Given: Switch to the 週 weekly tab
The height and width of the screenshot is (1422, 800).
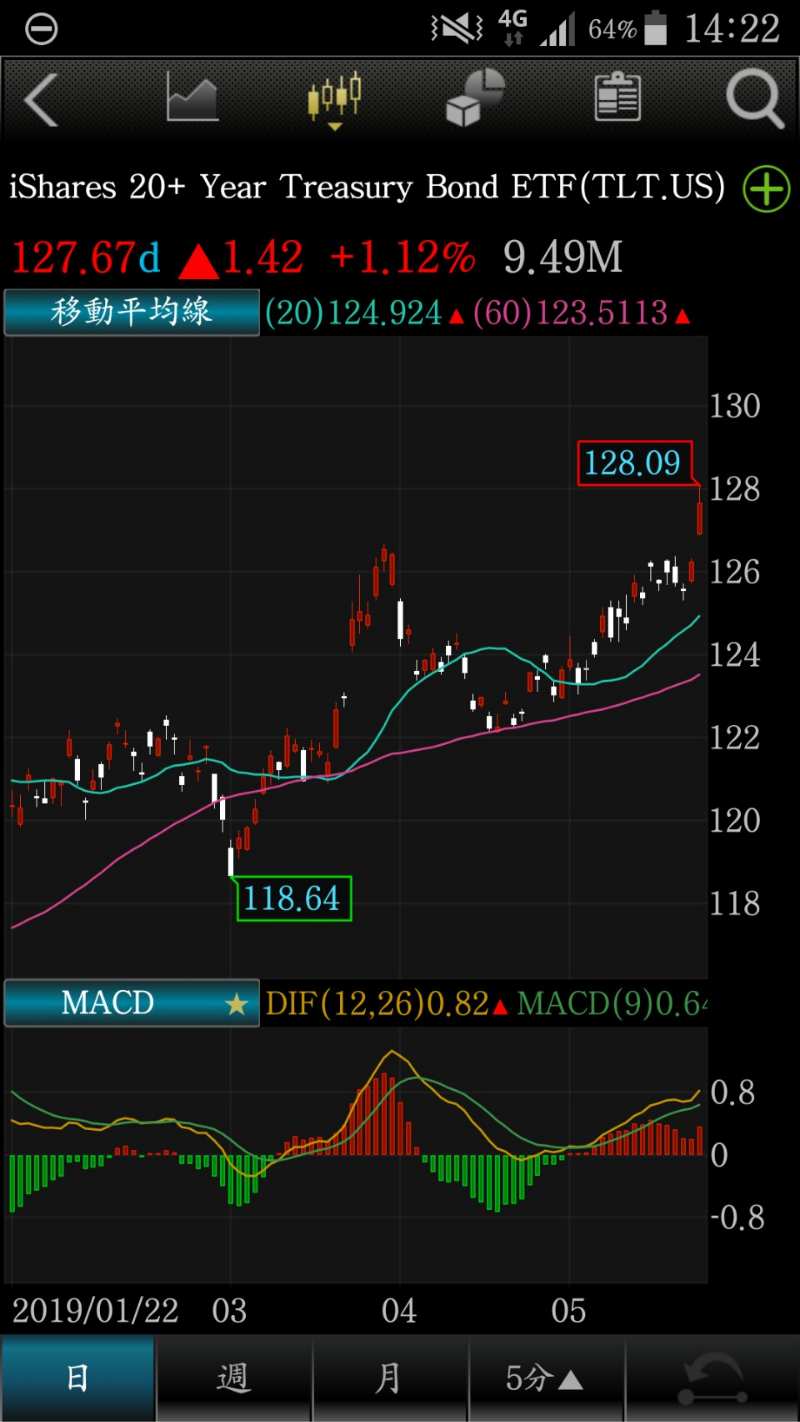Looking at the screenshot, I should click(x=234, y=1379).
